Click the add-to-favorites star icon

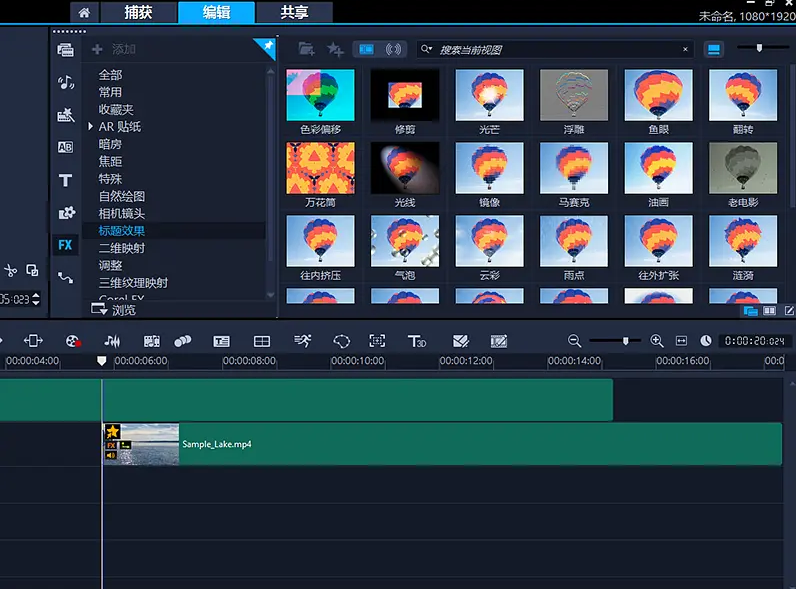(335, 49)
